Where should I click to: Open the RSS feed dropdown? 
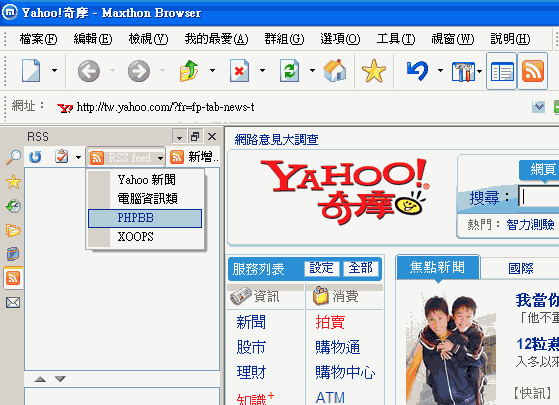pyautogui.click(x=126, y=157)
